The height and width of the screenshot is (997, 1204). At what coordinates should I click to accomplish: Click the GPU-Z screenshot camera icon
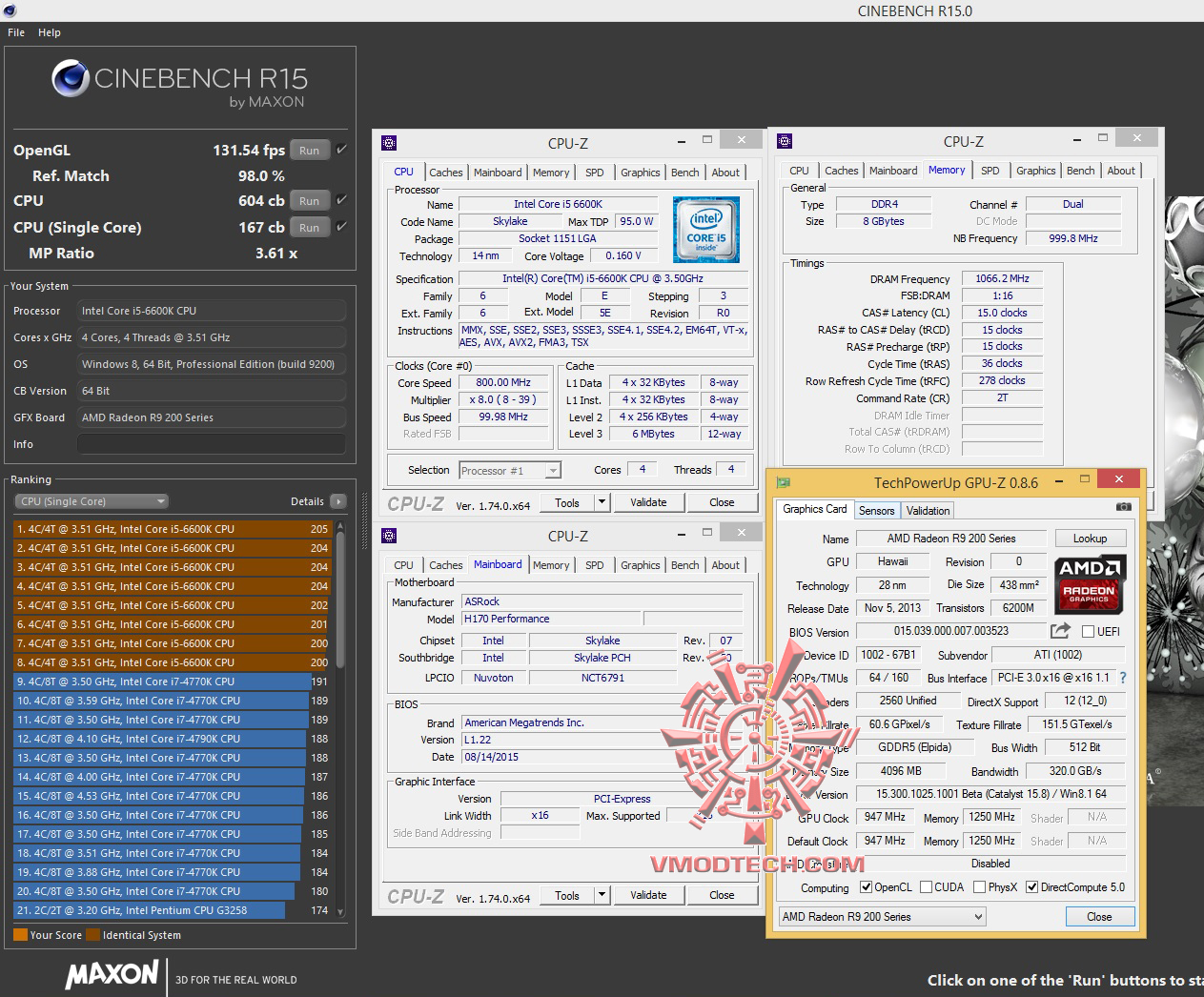pos(1124,507)
